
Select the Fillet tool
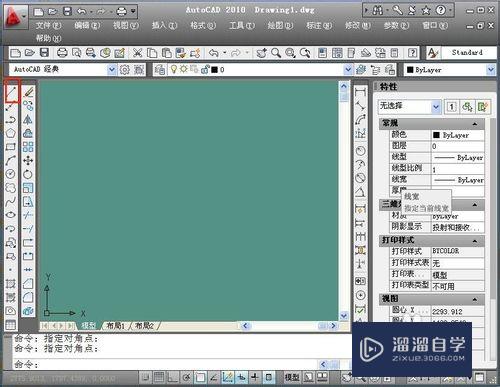[28, 297]
